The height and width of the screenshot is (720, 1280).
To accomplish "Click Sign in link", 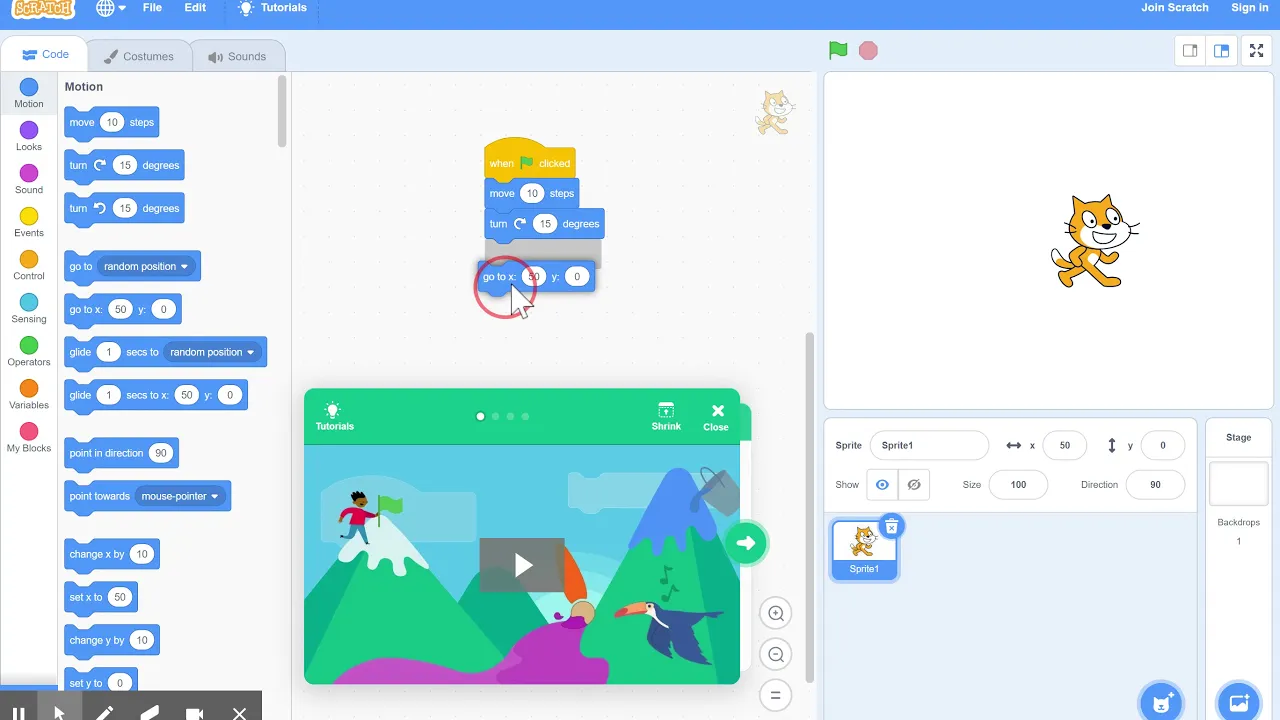I will [1250, 8].
